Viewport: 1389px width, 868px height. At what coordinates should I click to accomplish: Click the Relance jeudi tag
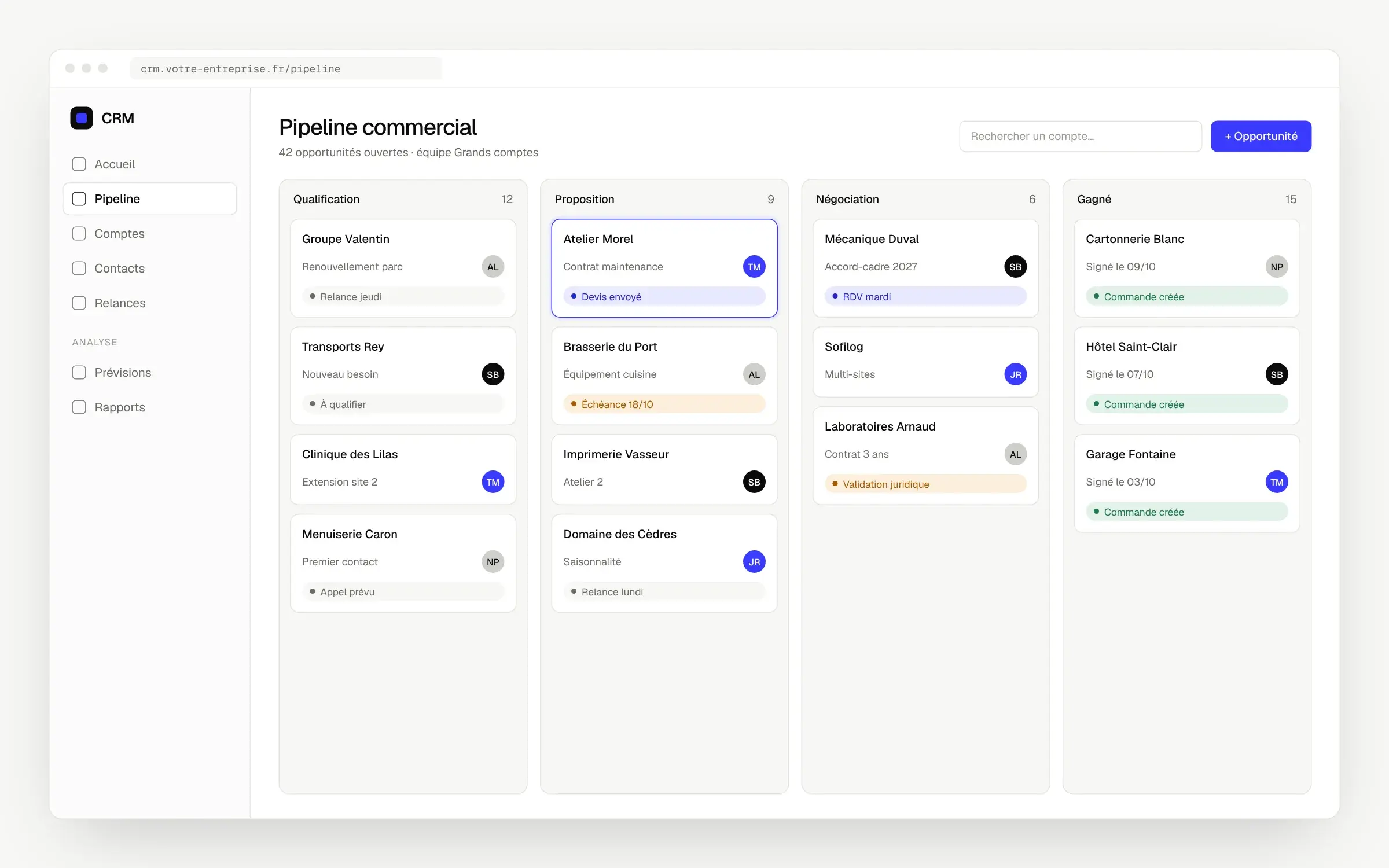(403, 297)
